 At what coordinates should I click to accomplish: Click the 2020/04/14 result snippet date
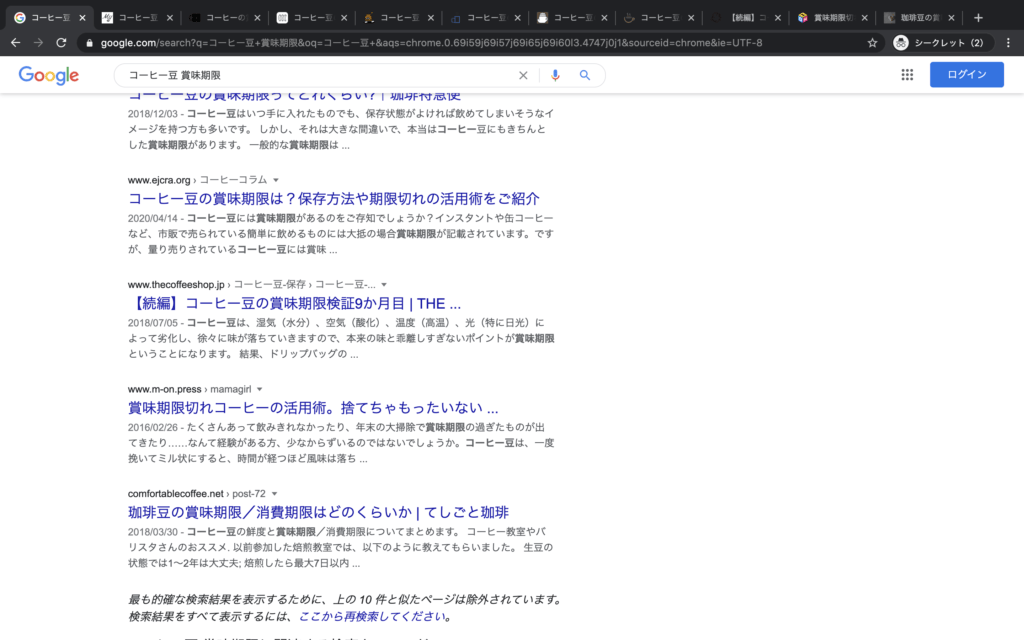152,218
